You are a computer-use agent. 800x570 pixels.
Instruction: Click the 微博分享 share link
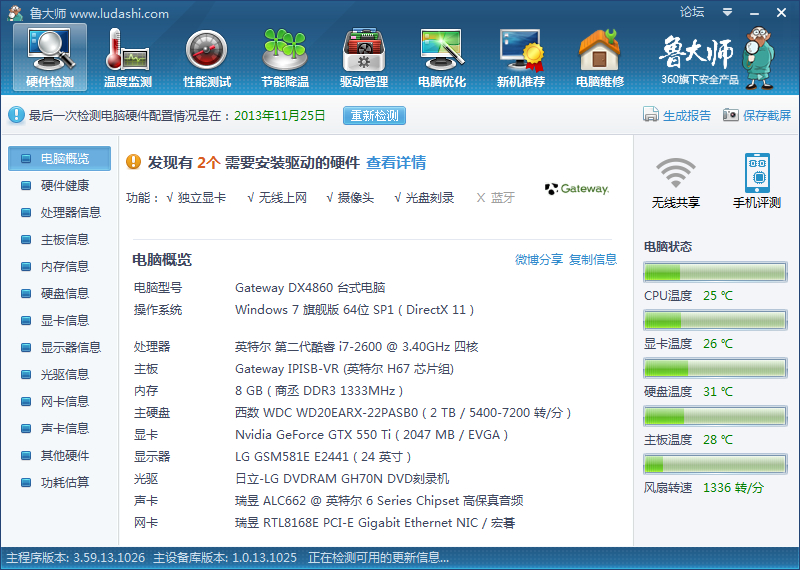coord(539,260)
